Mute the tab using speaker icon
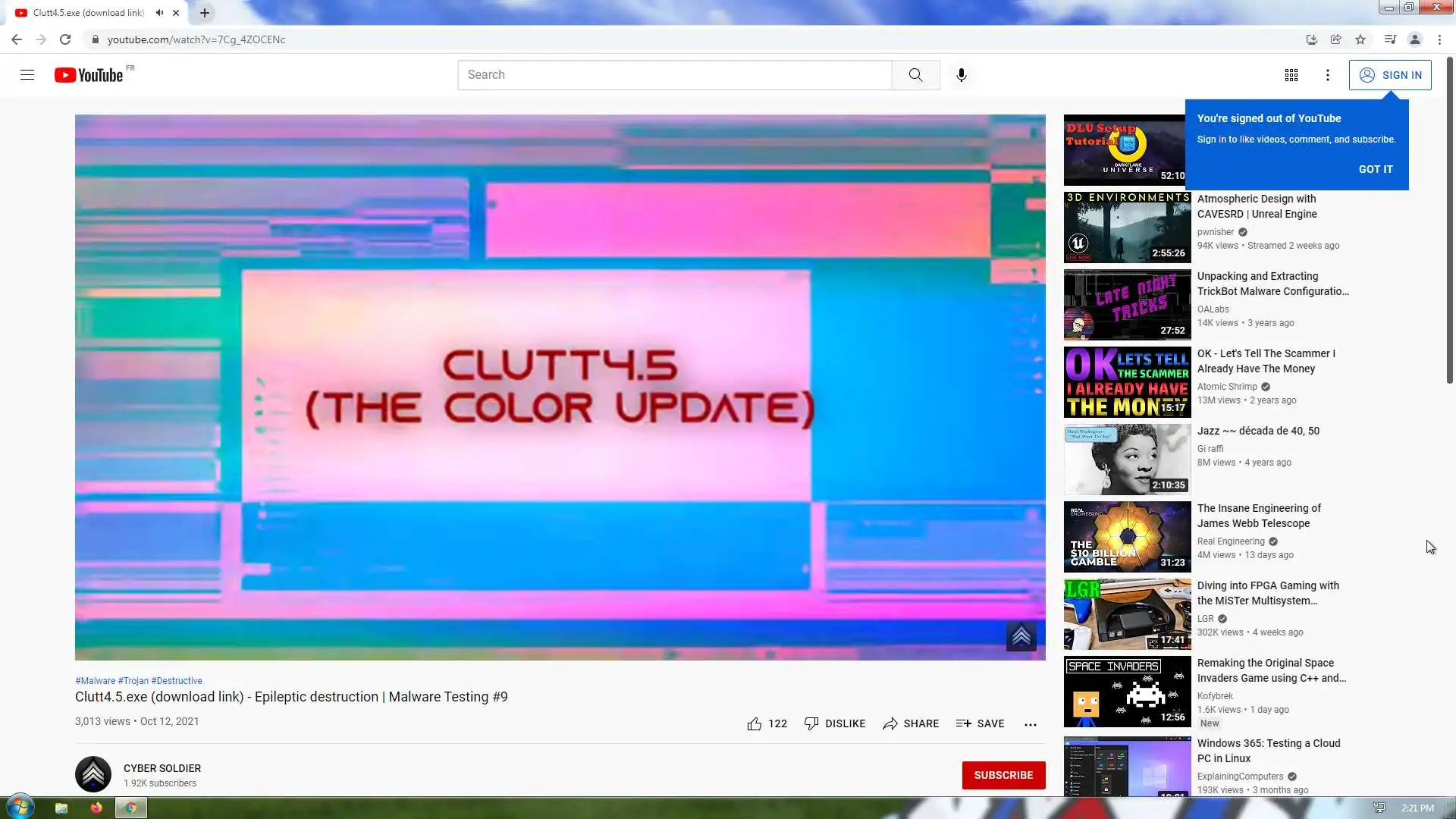 (159, 13)
